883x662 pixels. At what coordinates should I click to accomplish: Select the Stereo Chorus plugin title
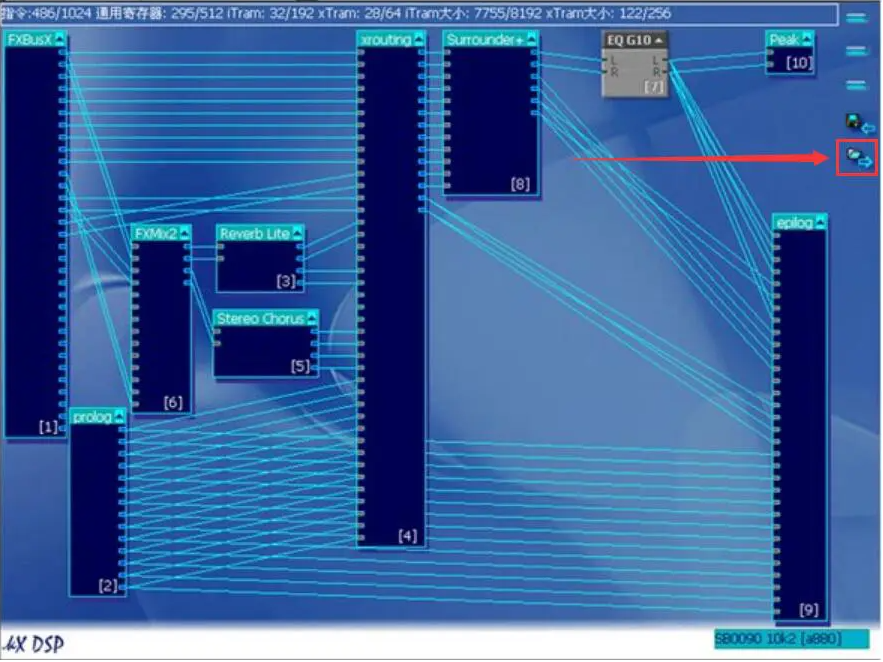[260, 319]
